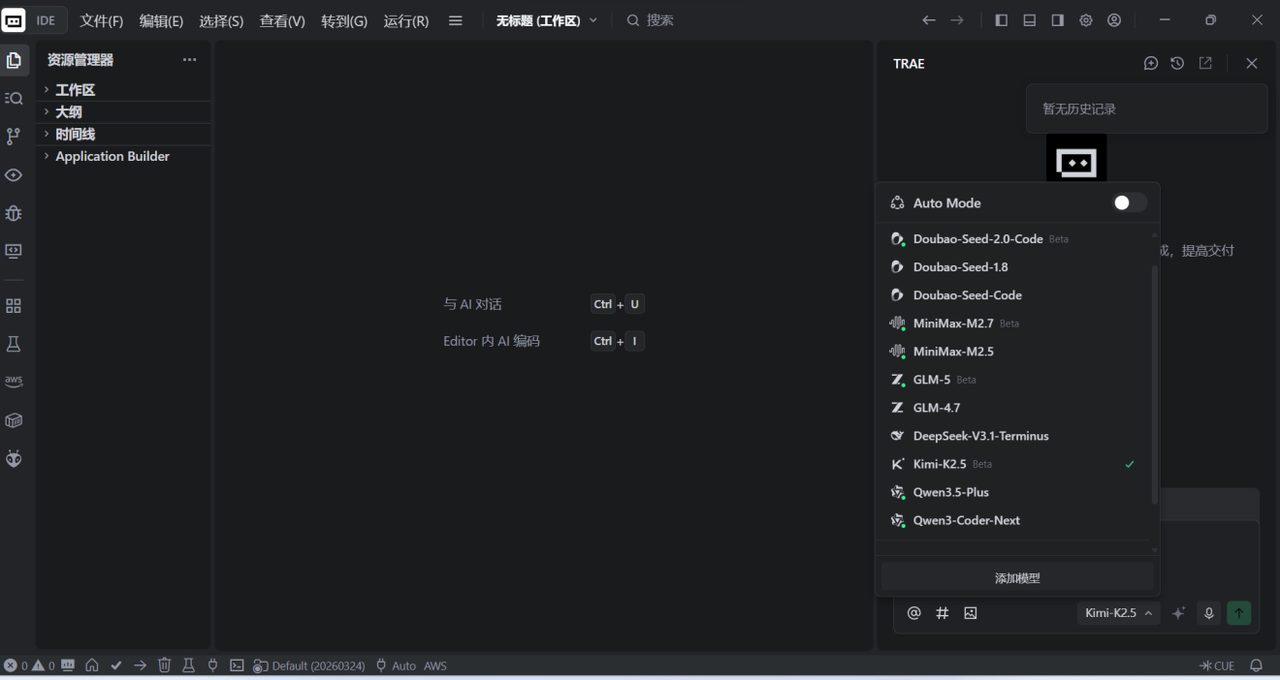Click the flask icon in the status bar
This screenshot has width=1280, height=680.
point(188,665)
